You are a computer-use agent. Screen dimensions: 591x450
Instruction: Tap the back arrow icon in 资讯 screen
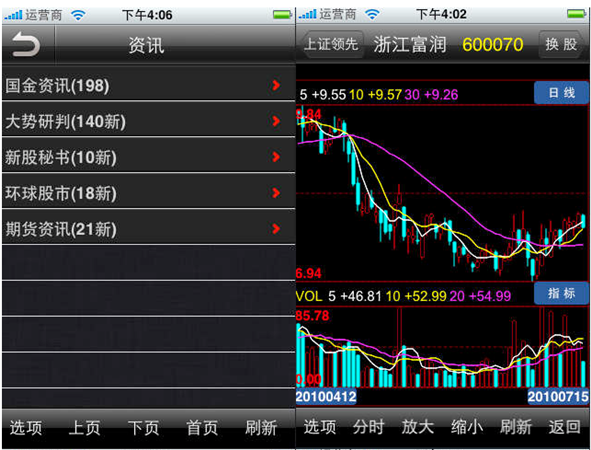[26, 44]
